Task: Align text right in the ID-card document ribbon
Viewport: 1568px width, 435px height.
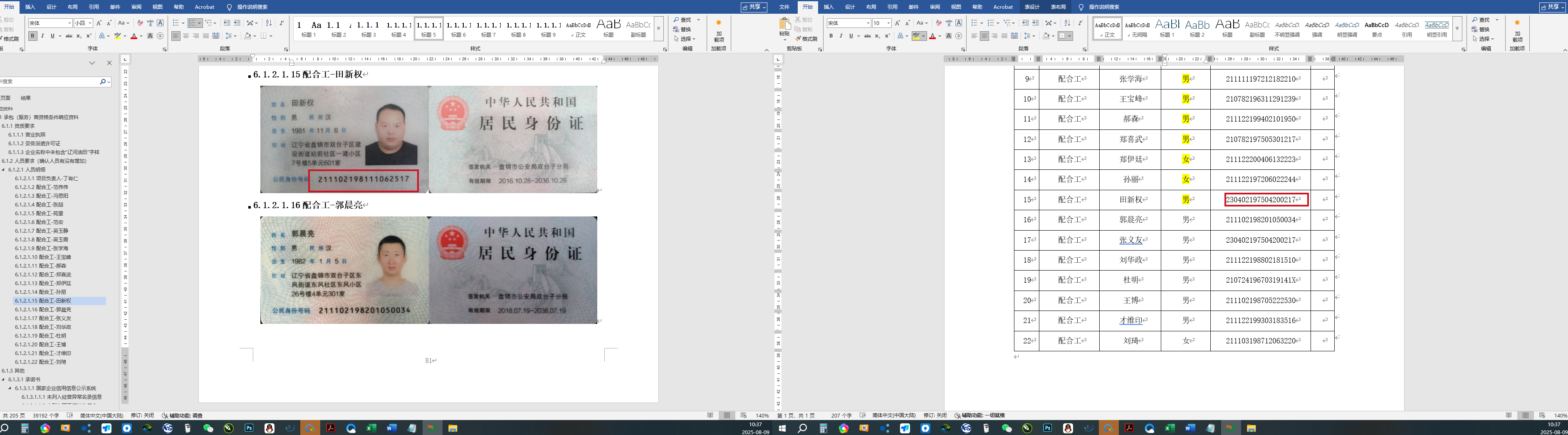Action: pos(195,36)
